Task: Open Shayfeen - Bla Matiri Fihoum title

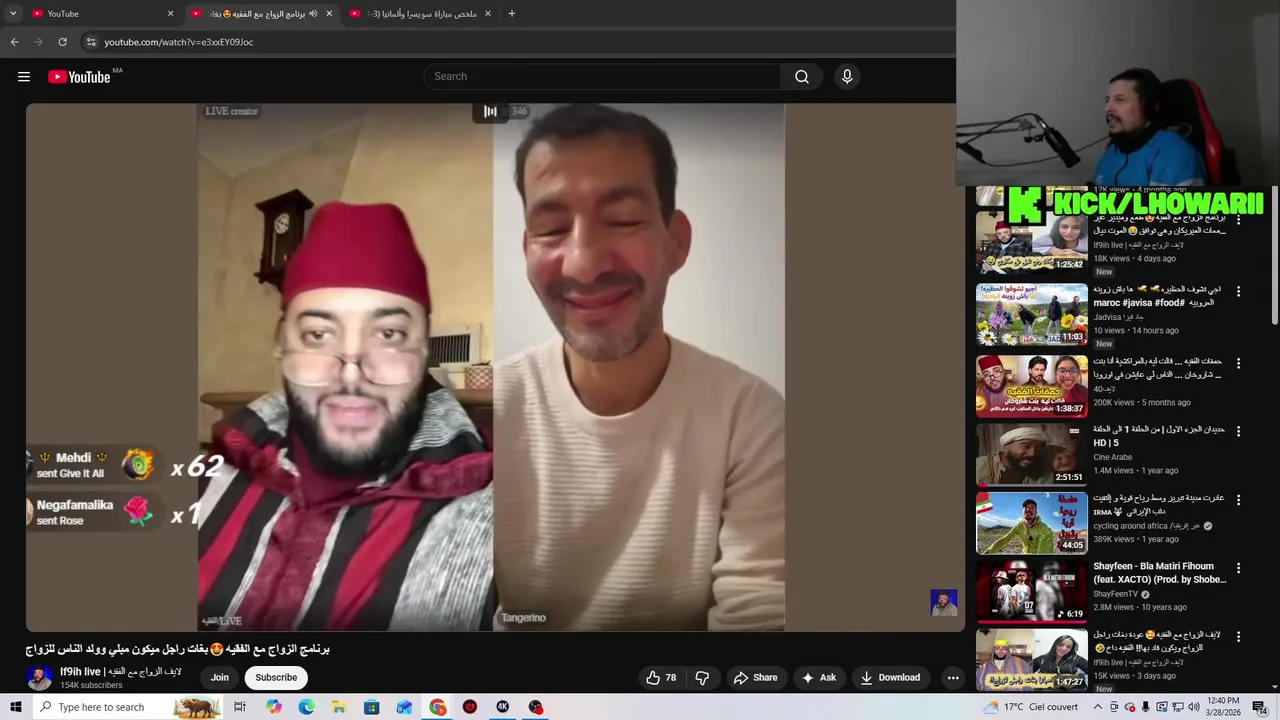Action: click(1159, 572)
